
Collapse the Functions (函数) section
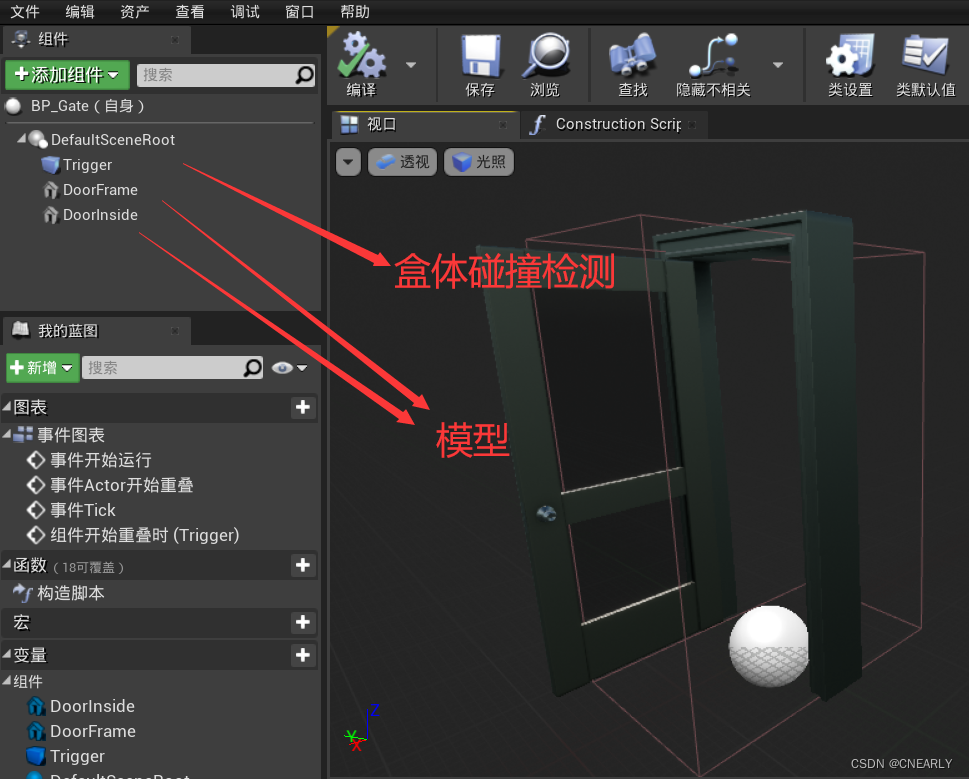pyautogui.click(x=7, y=564)
